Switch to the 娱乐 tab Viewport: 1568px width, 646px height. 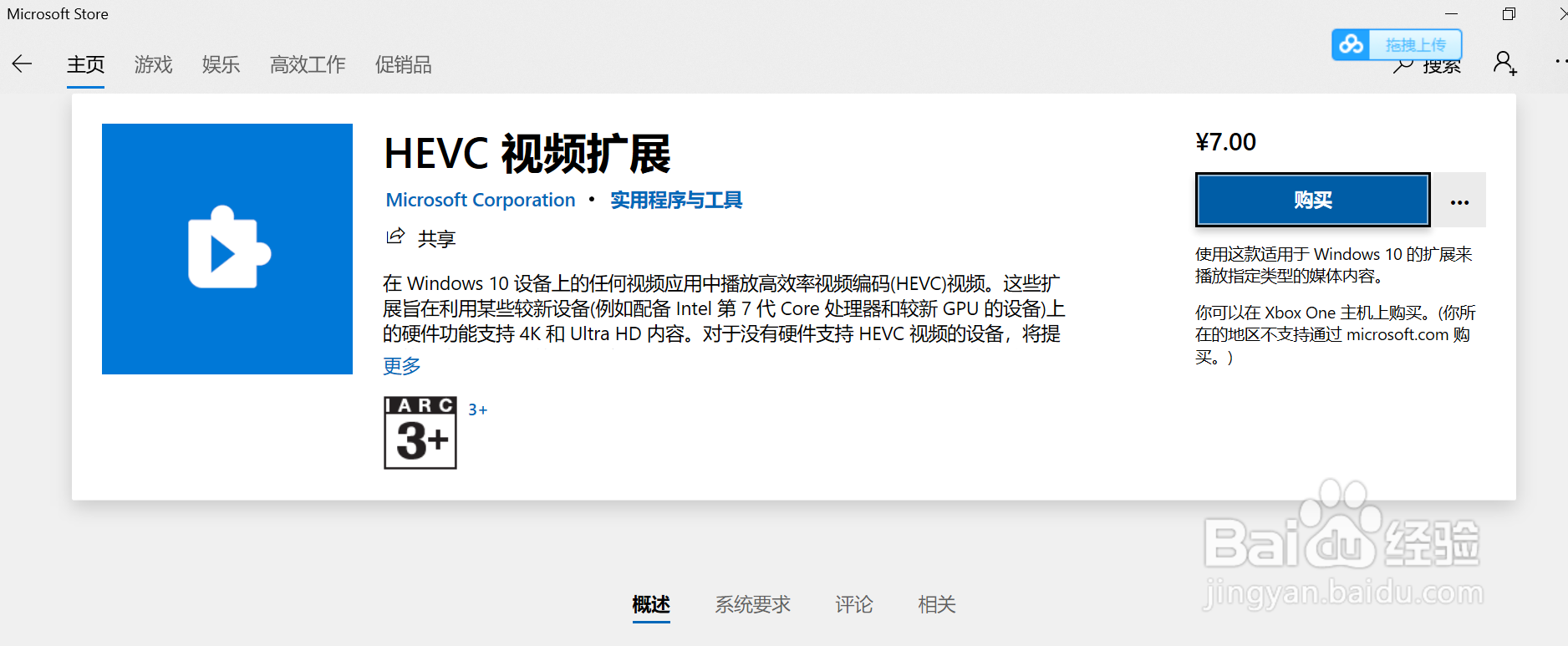[221, 64]
